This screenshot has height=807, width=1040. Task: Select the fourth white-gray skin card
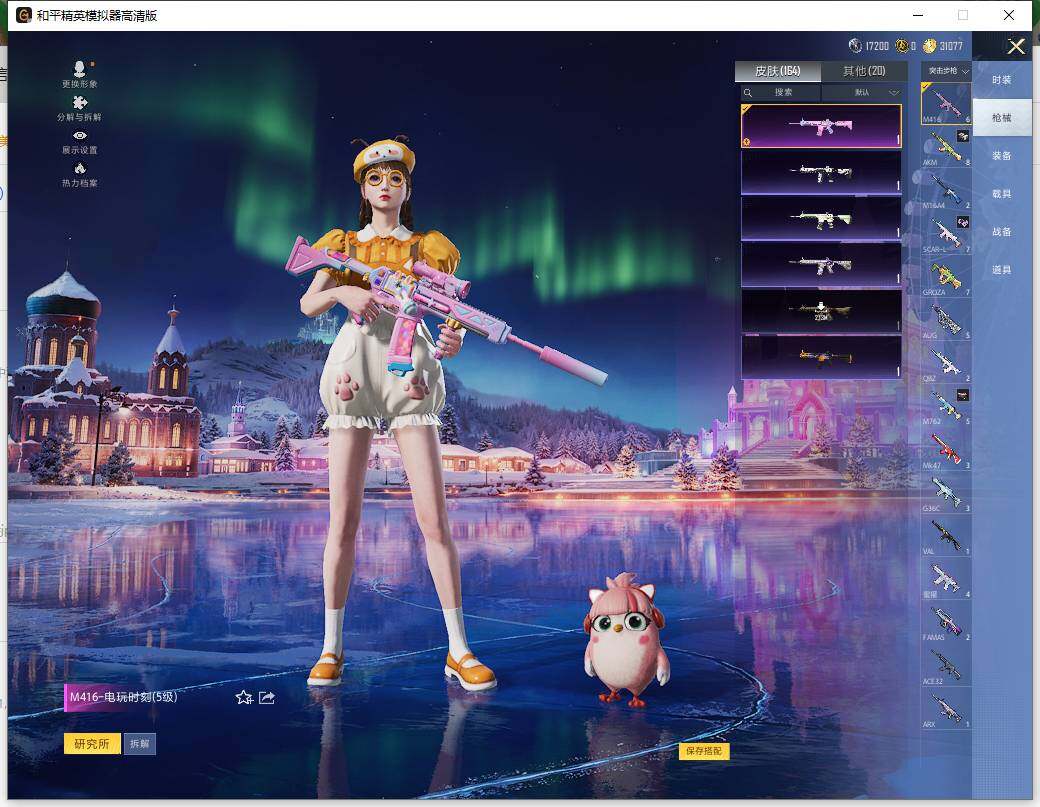coord(821,265)
